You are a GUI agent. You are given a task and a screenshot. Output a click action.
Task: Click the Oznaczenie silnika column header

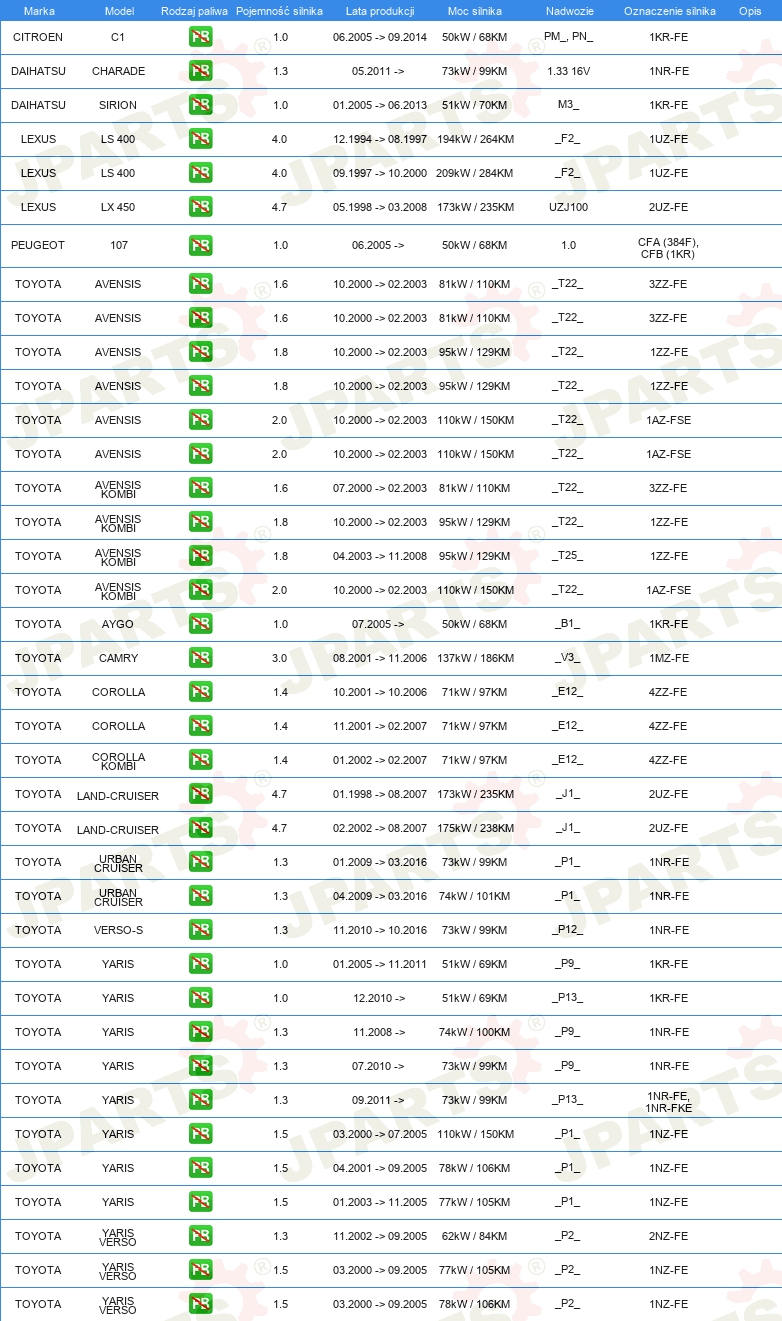tap(669, 10)
